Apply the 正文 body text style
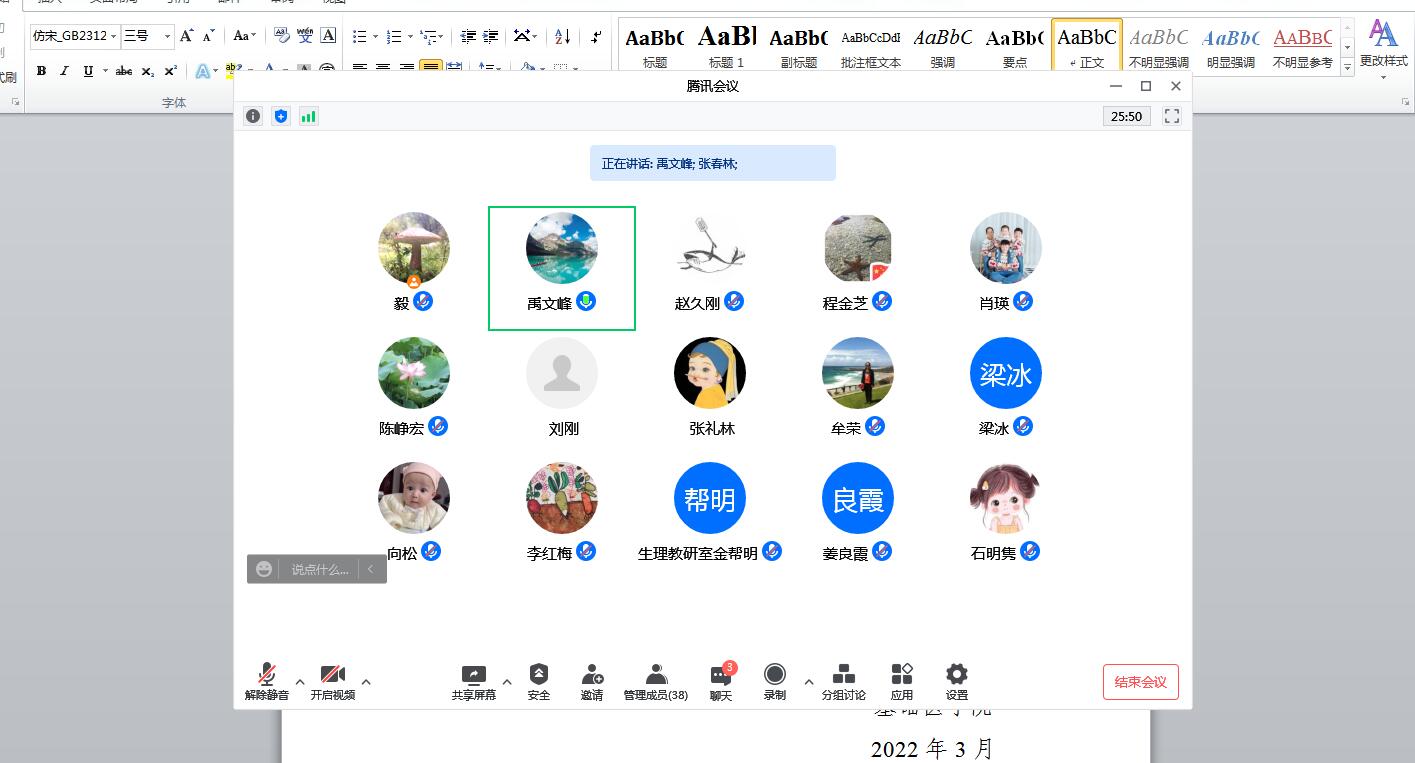The height and width of the screenshot is (763, 1415). pyautogui.click(x=1086, y=45)
